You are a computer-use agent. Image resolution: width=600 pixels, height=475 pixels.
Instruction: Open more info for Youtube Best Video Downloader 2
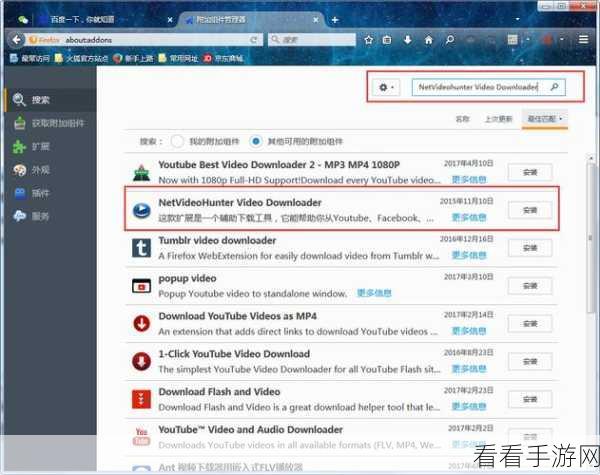click(x=469, y=180)
